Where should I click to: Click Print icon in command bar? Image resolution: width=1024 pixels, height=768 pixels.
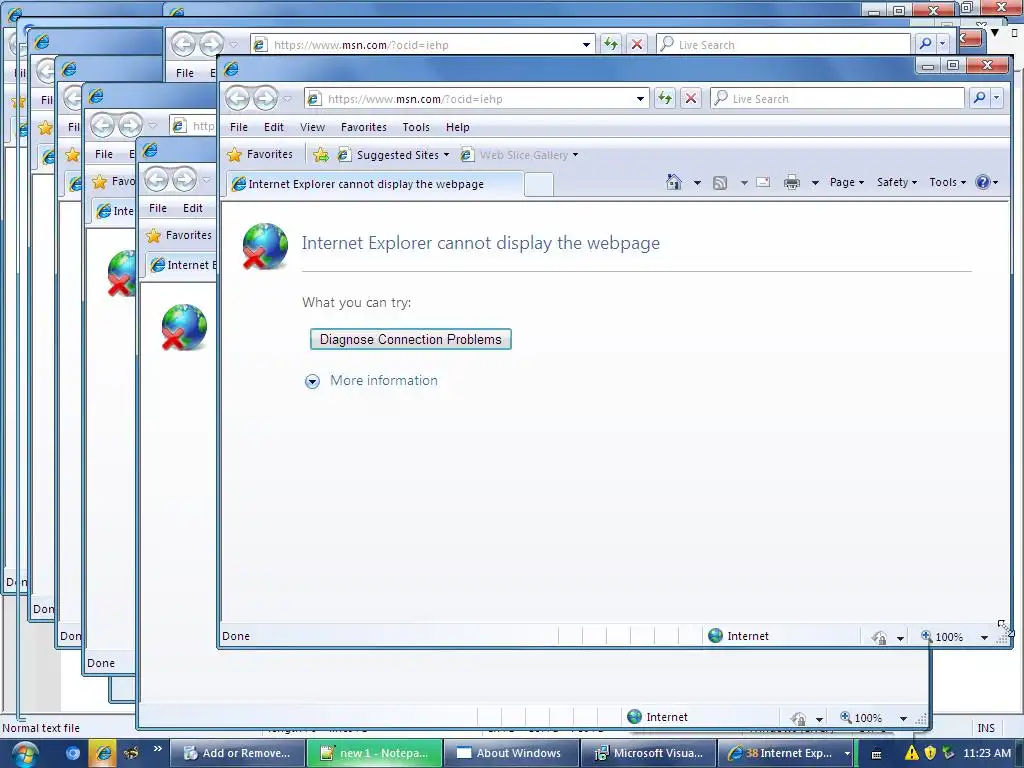792,182
